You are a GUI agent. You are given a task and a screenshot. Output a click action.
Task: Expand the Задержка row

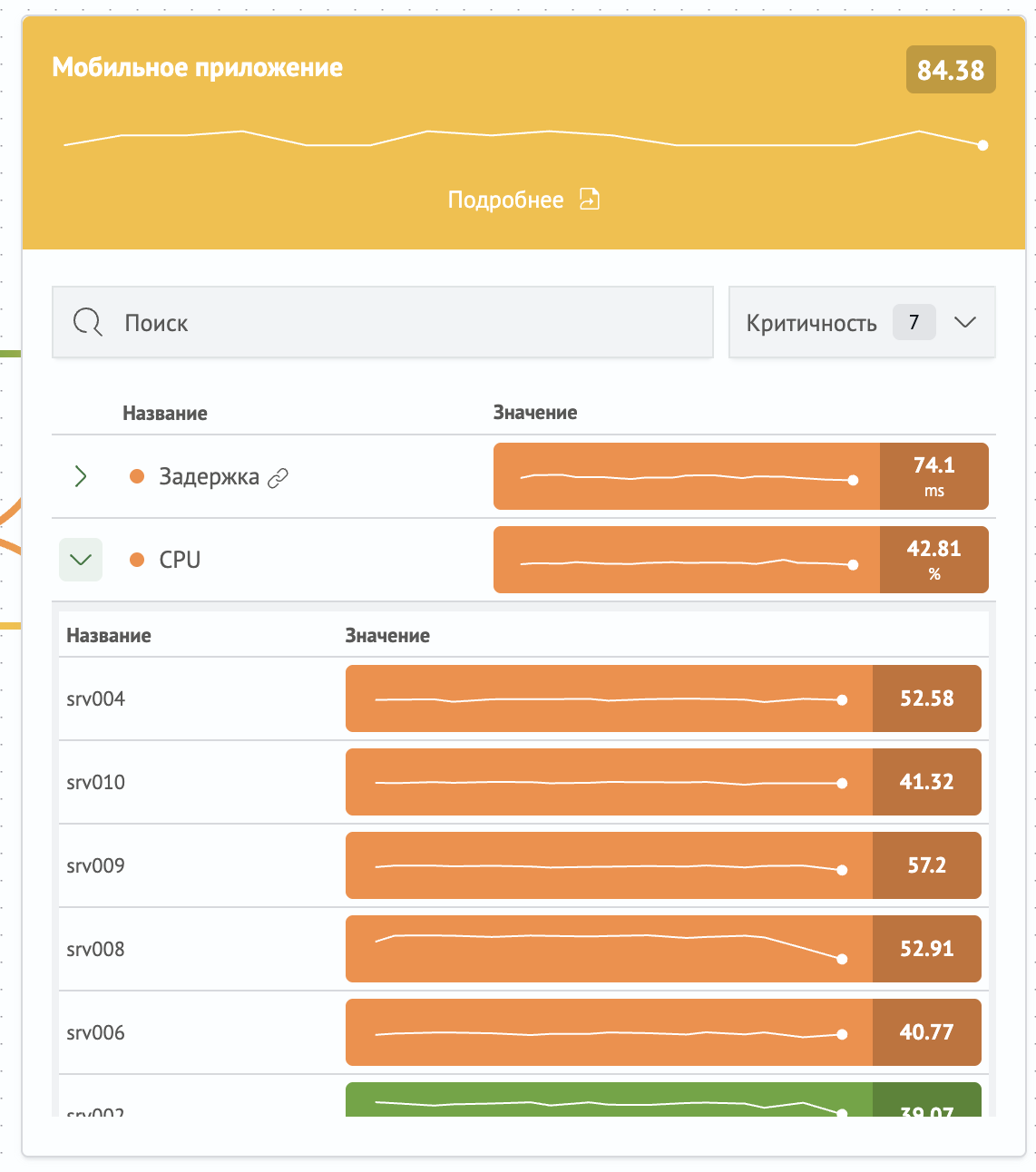81,476
